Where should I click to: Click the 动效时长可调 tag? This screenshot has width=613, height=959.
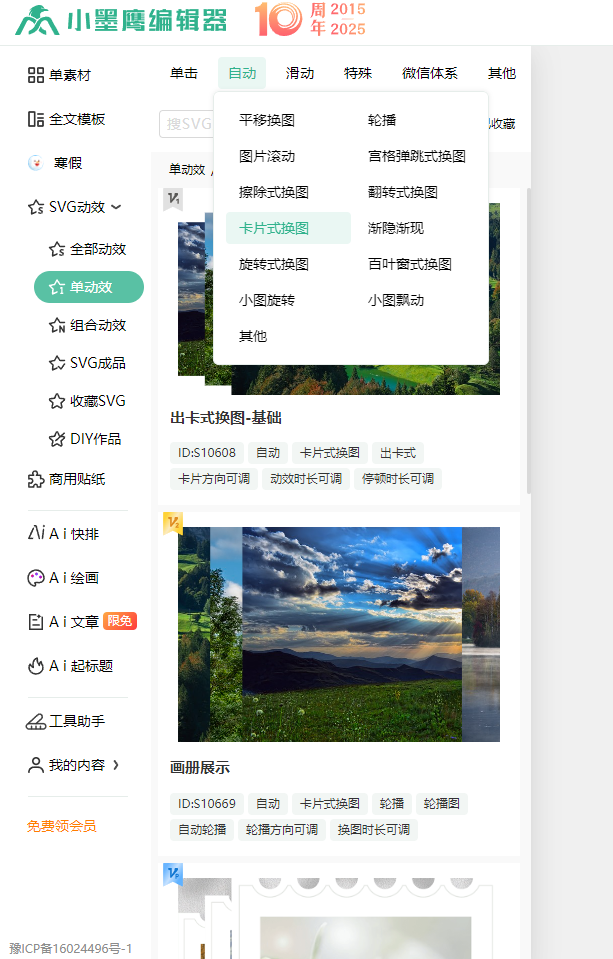click(x=306, y=479)
